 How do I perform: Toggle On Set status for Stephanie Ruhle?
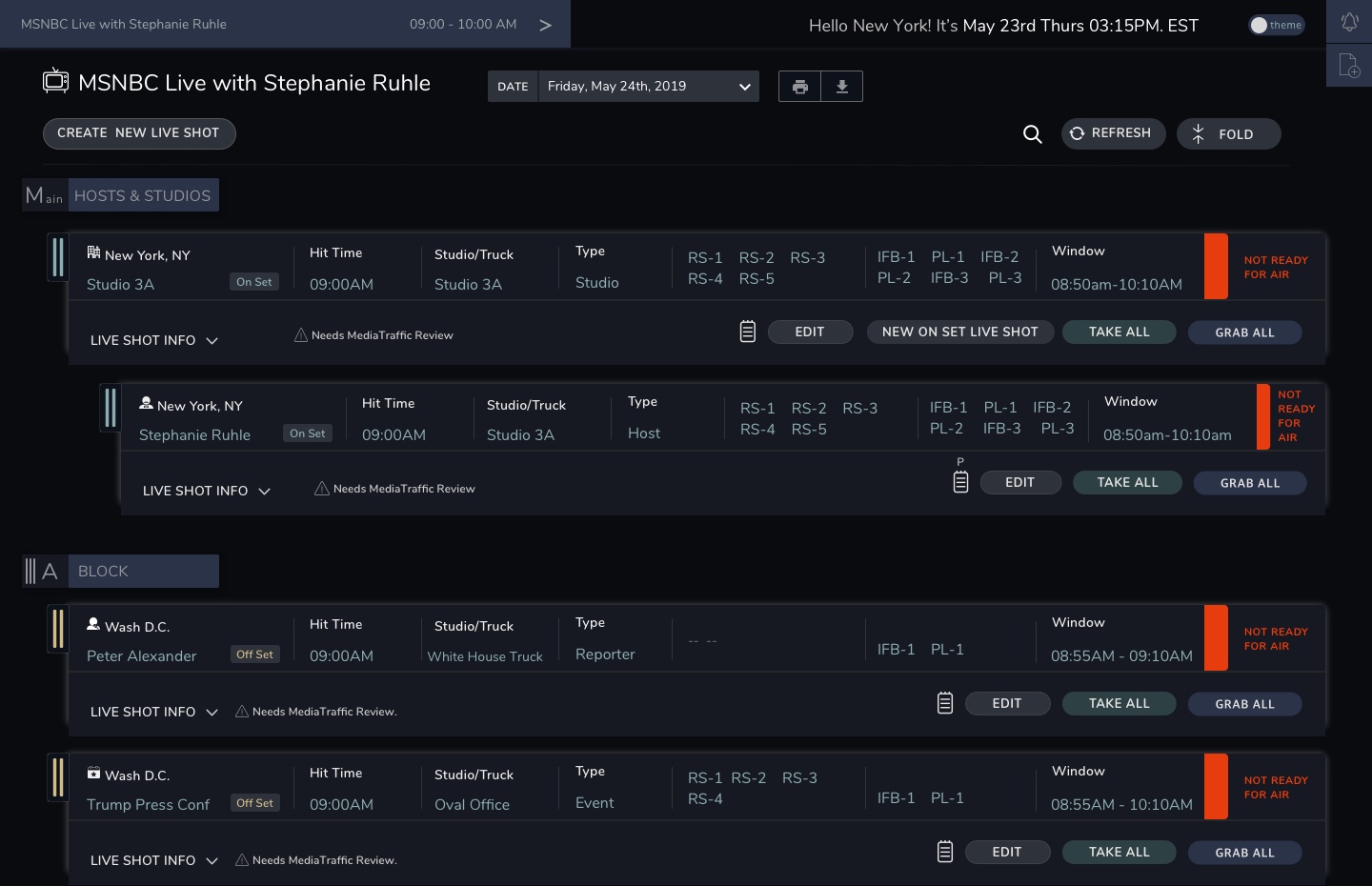click(308, 433)
